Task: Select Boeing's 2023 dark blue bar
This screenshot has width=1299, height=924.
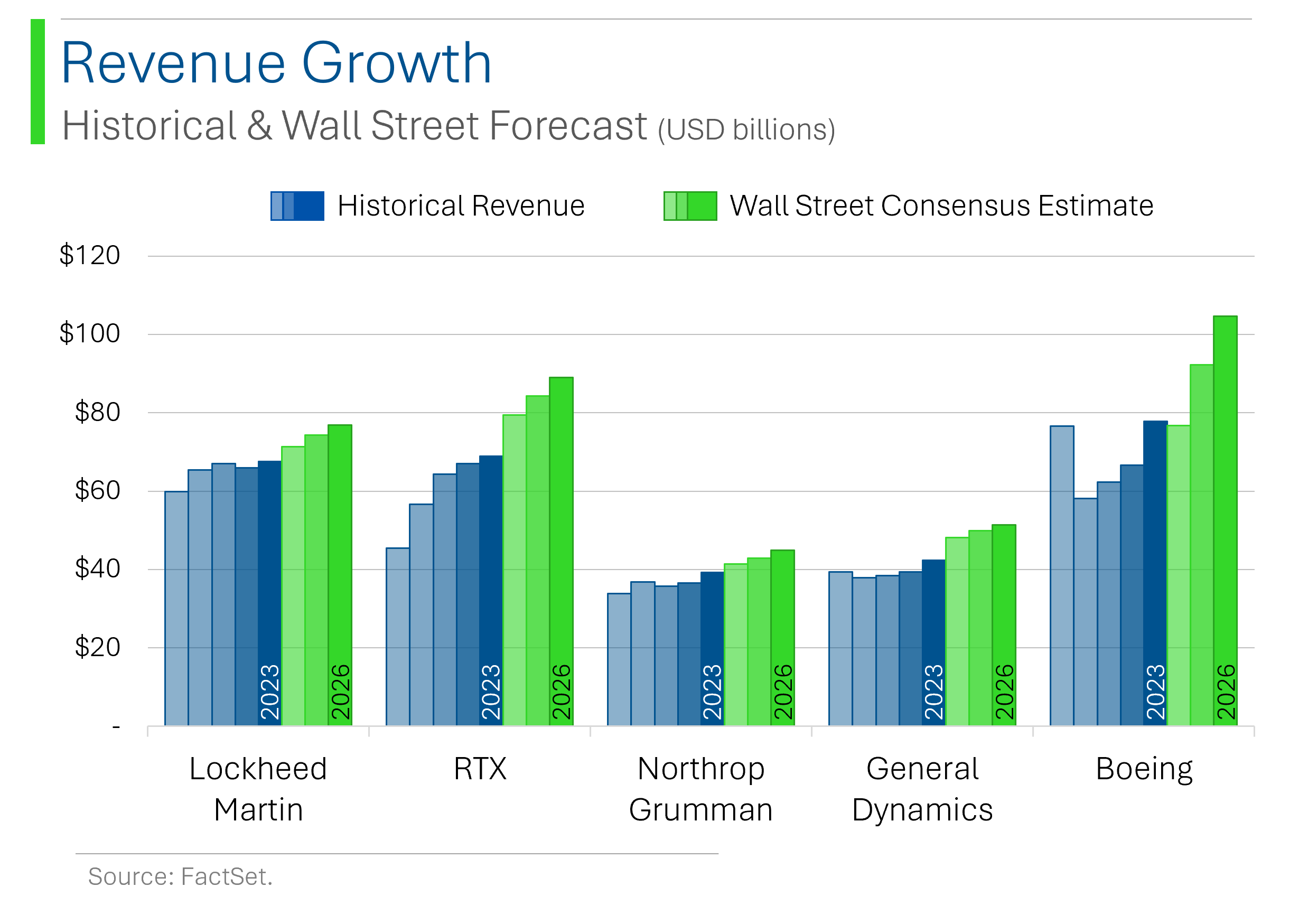Action: point(1155,574)
